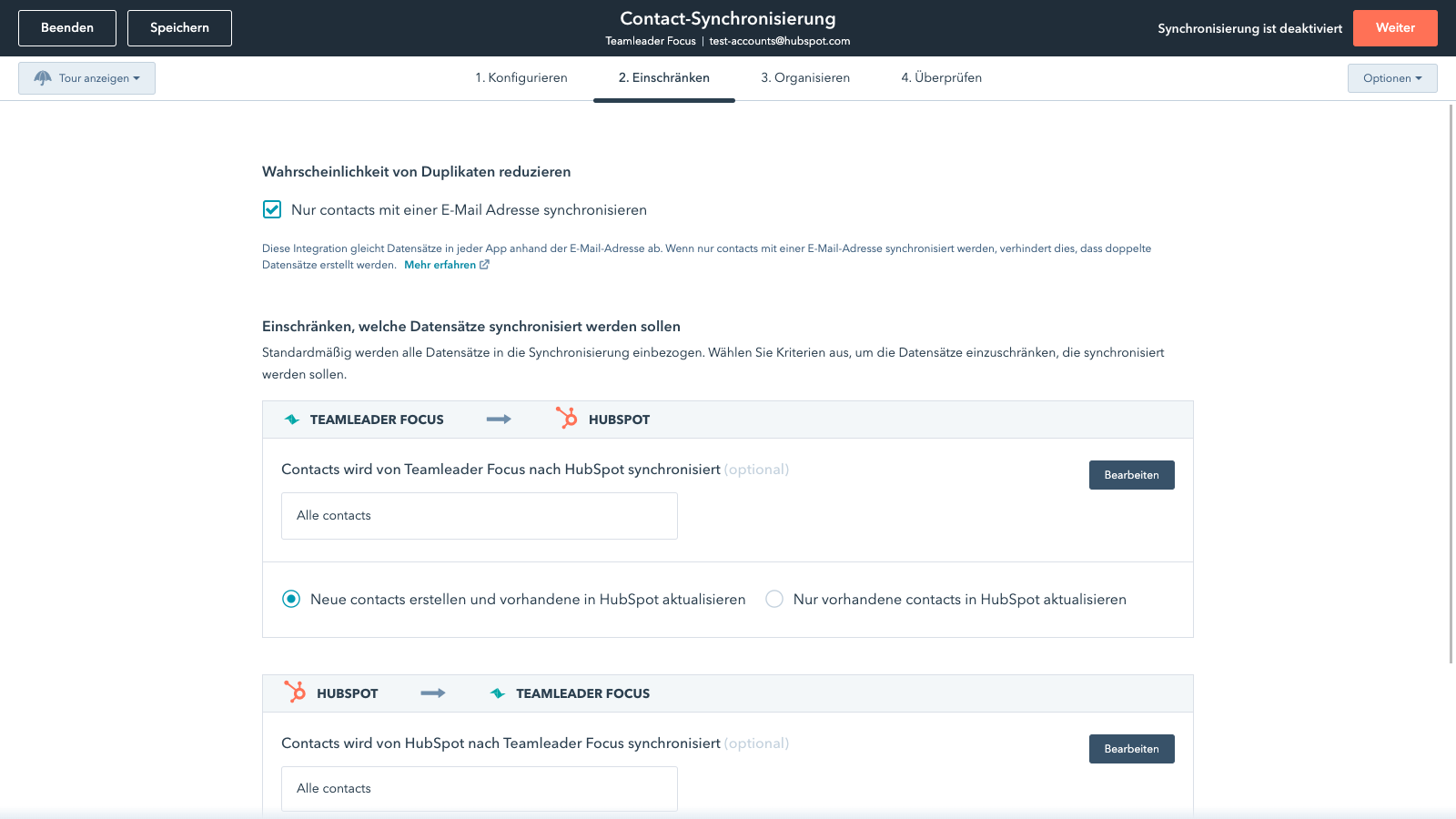Click the arrow icon in the HubSpot to Teamleader header
Viewport: 1456px width, 819px height.
[x=432, y=693]
